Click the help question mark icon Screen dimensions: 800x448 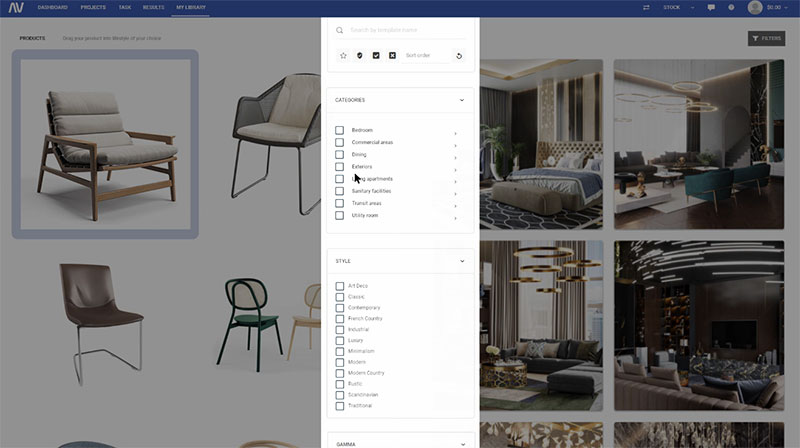(731, 8)
